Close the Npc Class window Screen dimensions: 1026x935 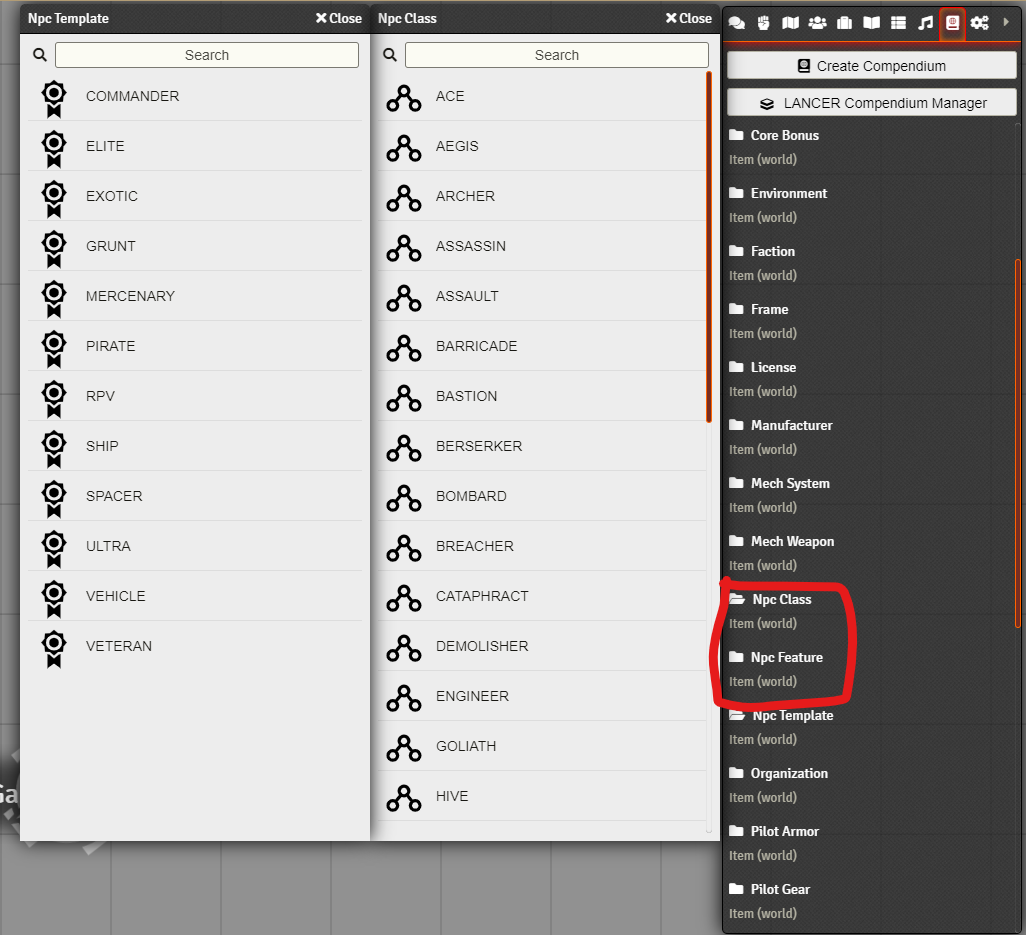click(x=688, y=18)
